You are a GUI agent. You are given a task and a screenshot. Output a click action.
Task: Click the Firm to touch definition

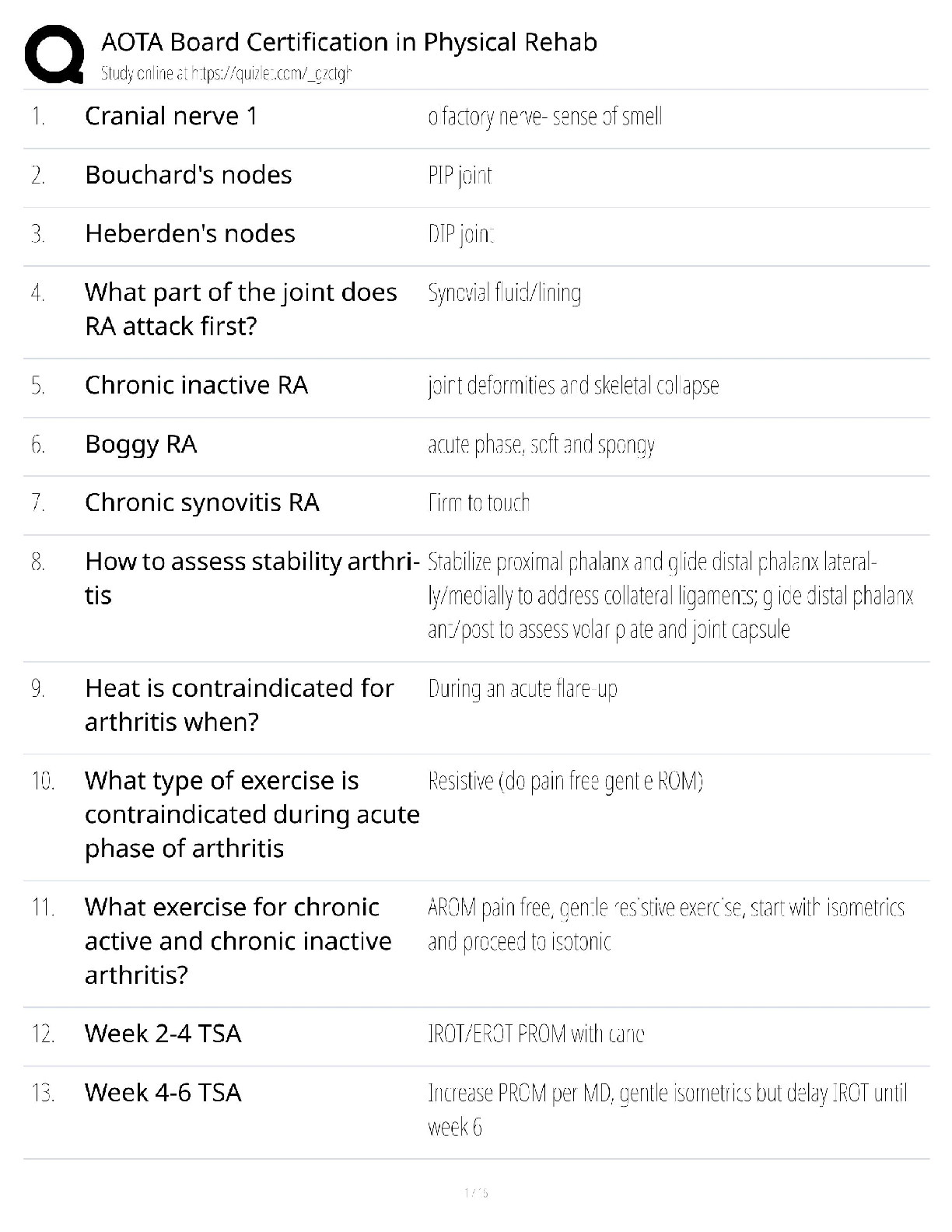point(478,503)
